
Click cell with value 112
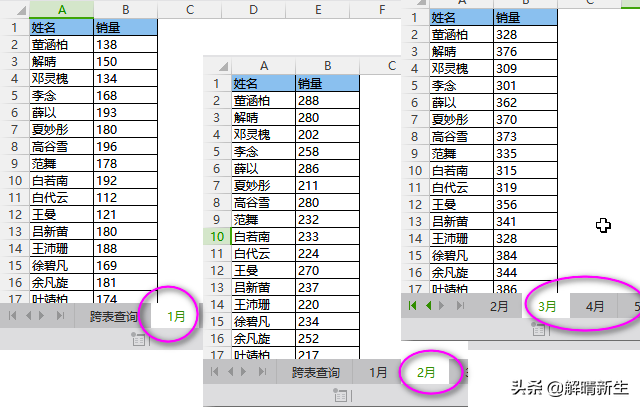point(126,198)
